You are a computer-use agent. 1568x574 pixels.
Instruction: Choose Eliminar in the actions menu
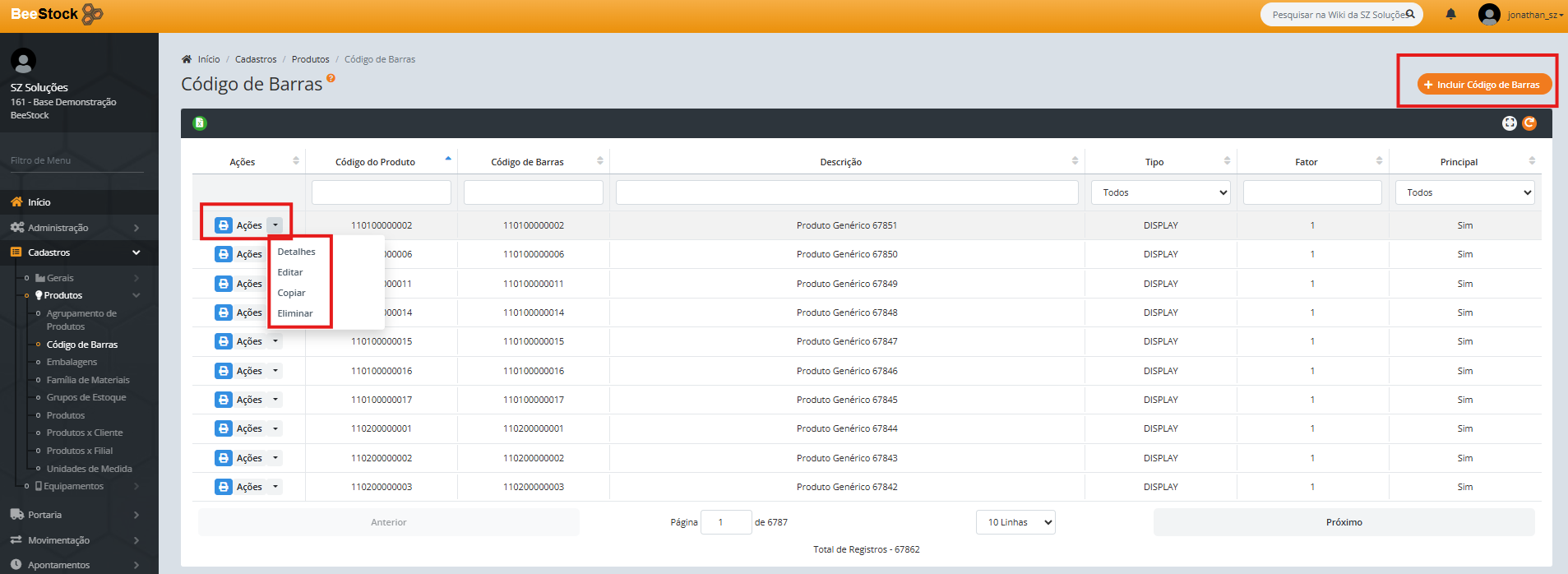pos(295,313)
